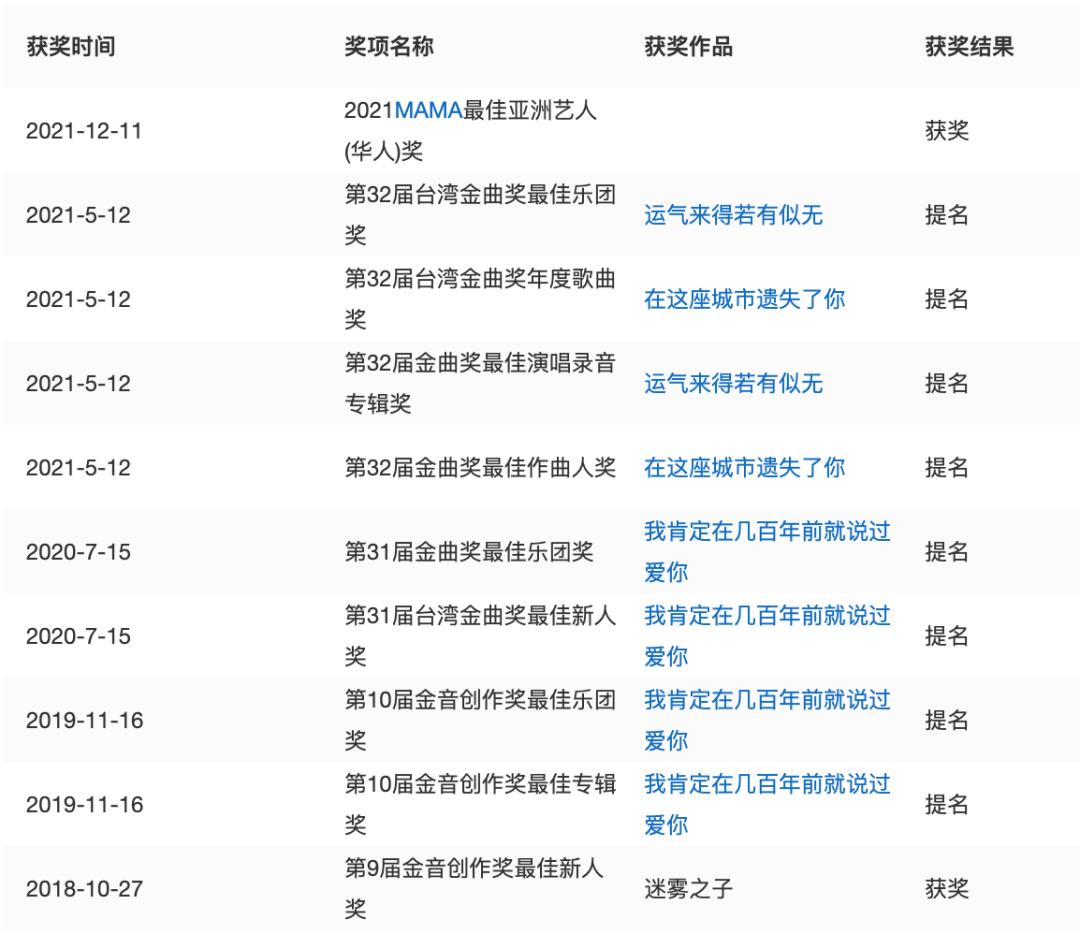1080x934 pixels.
Task: Select date 2021-5-12 in 第32届台湾金曲奖最佳乐团奖 row
Action: (79, 215)
